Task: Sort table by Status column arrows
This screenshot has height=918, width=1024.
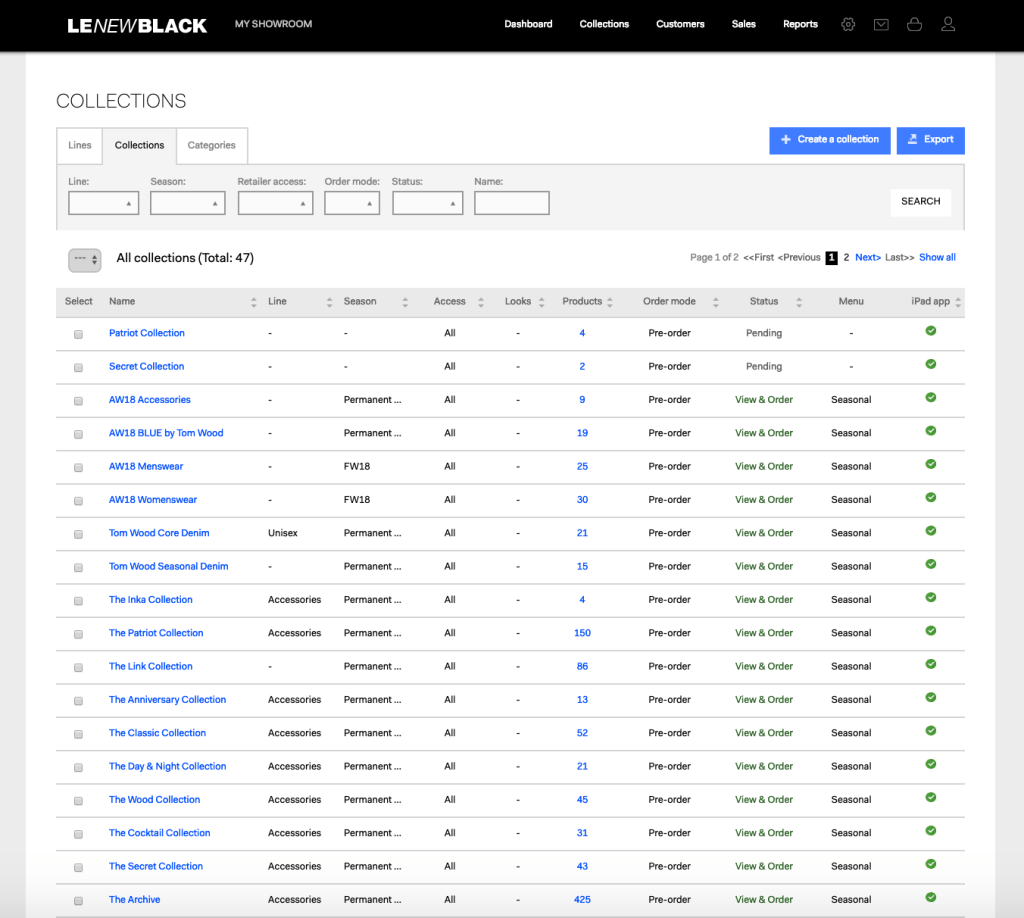Action: pyautogui.click(x=799, y=302)
